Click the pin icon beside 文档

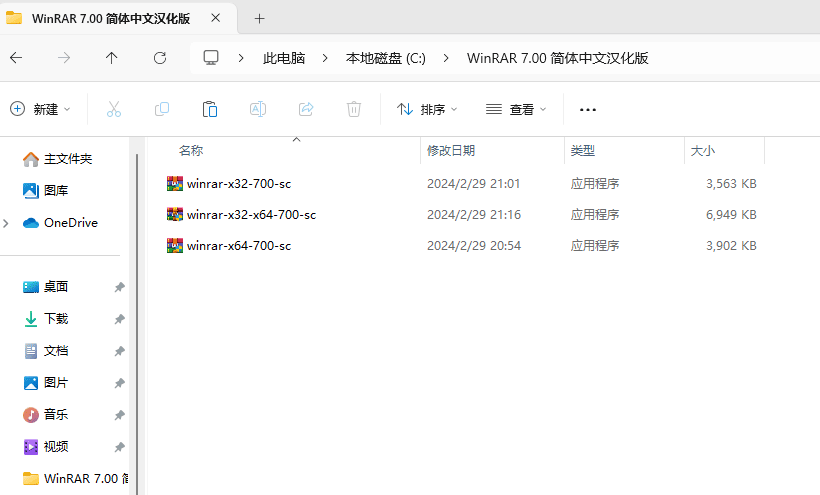click(x=120, y=351)
